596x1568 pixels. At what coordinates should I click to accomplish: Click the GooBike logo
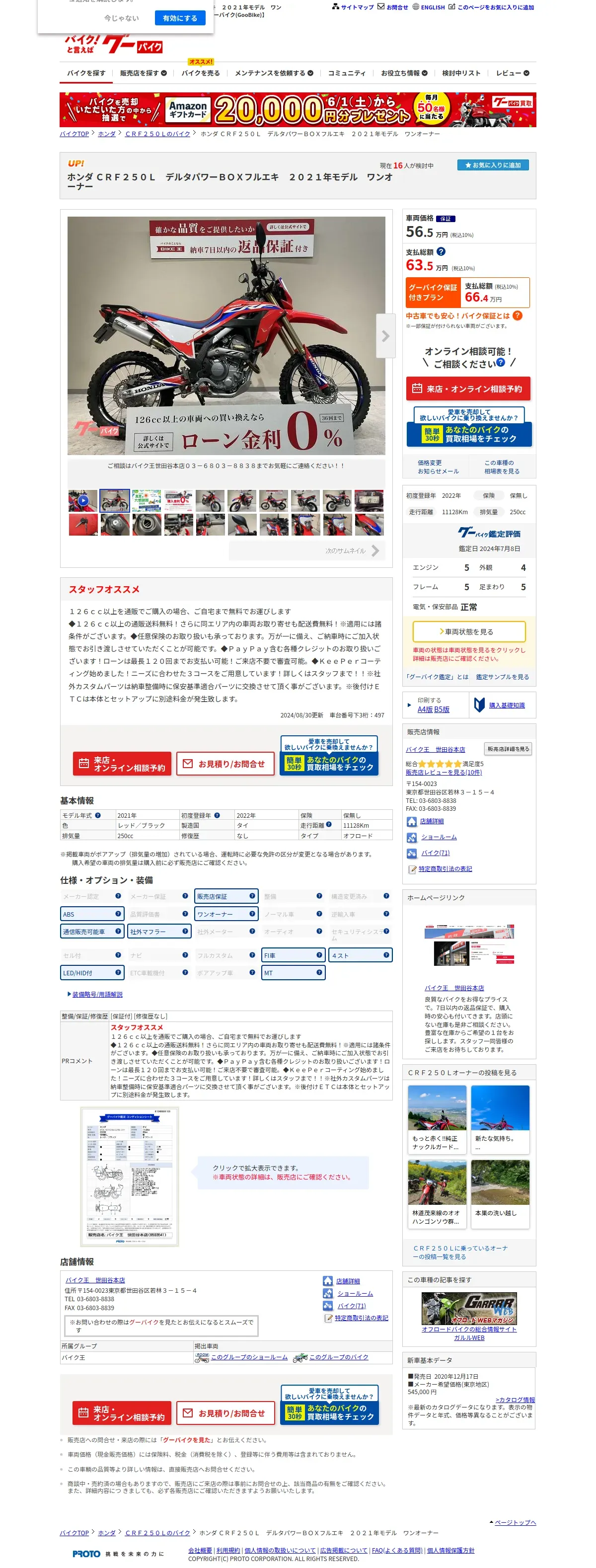(114, 44)
